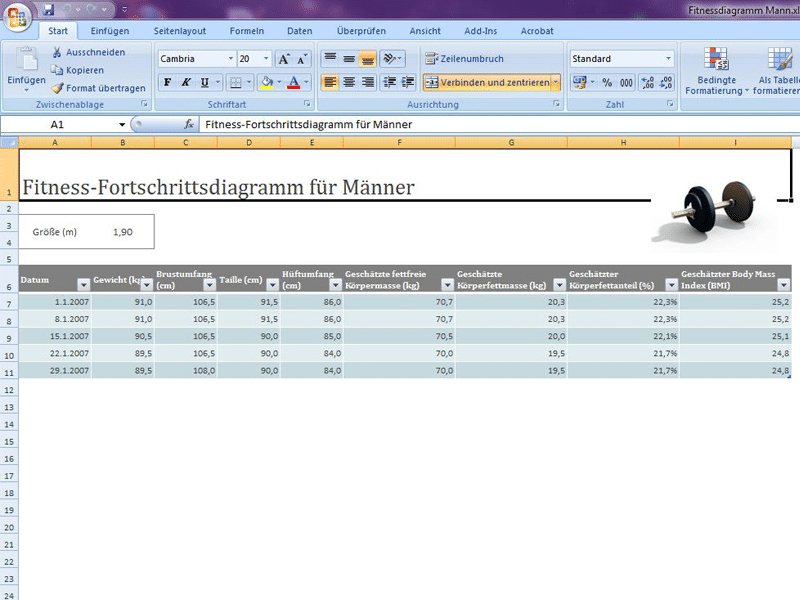
Task: Apply red font color A
Action: pos(293,82)
